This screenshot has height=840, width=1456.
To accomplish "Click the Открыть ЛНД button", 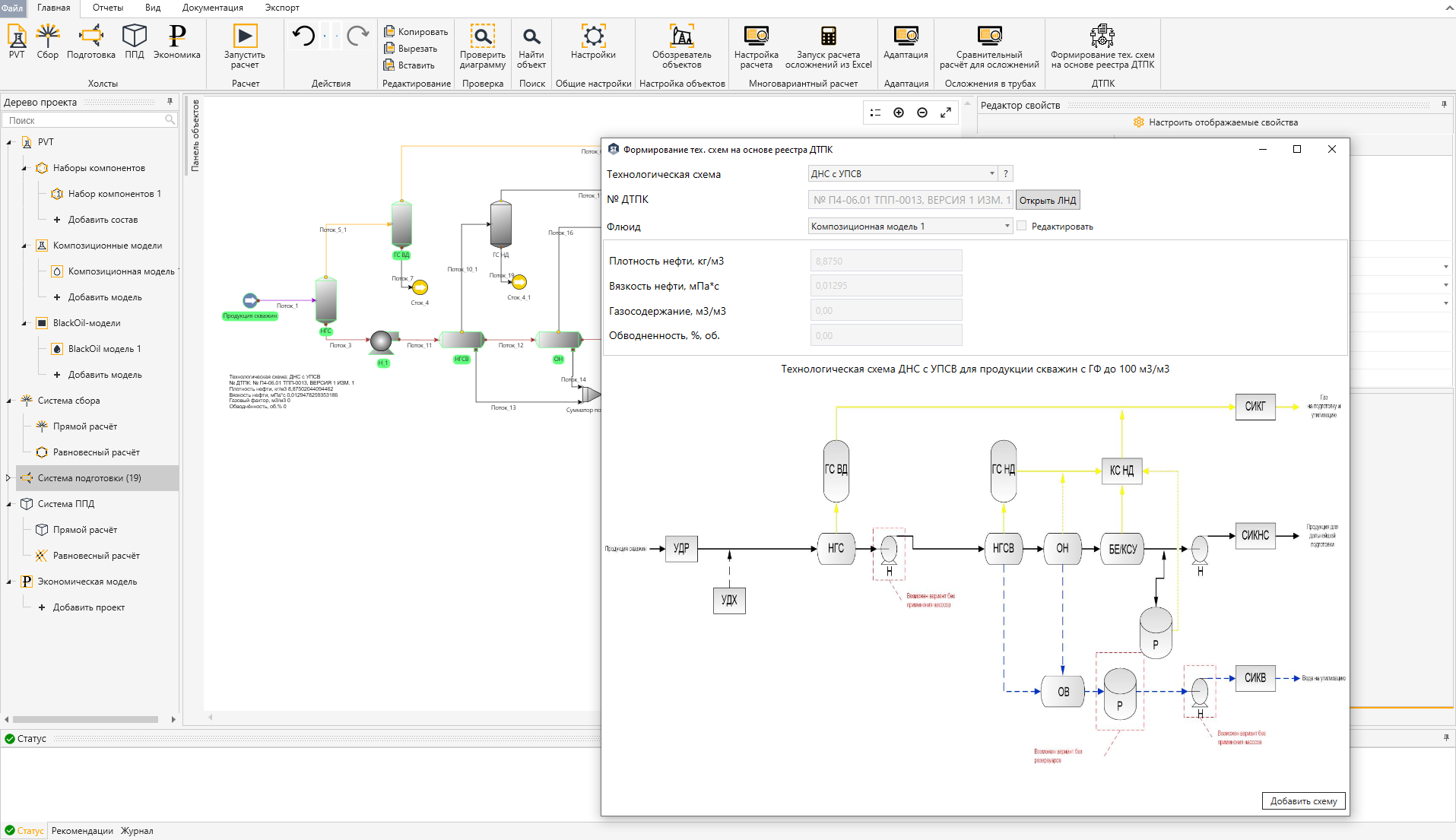I will (x=1047, y=200).
